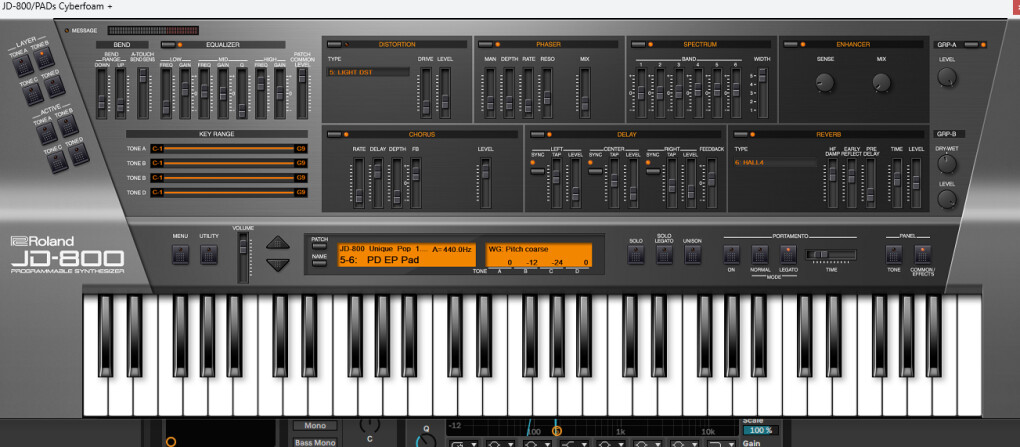
Task: Click the NAME button beside display
Action: 319,264
